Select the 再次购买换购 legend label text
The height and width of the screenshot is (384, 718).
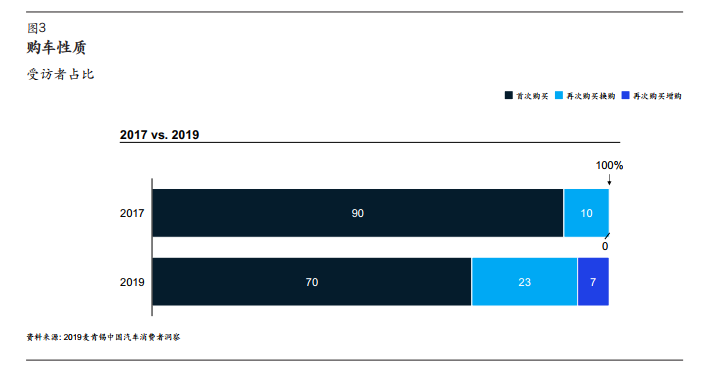[x=591, y=96]
